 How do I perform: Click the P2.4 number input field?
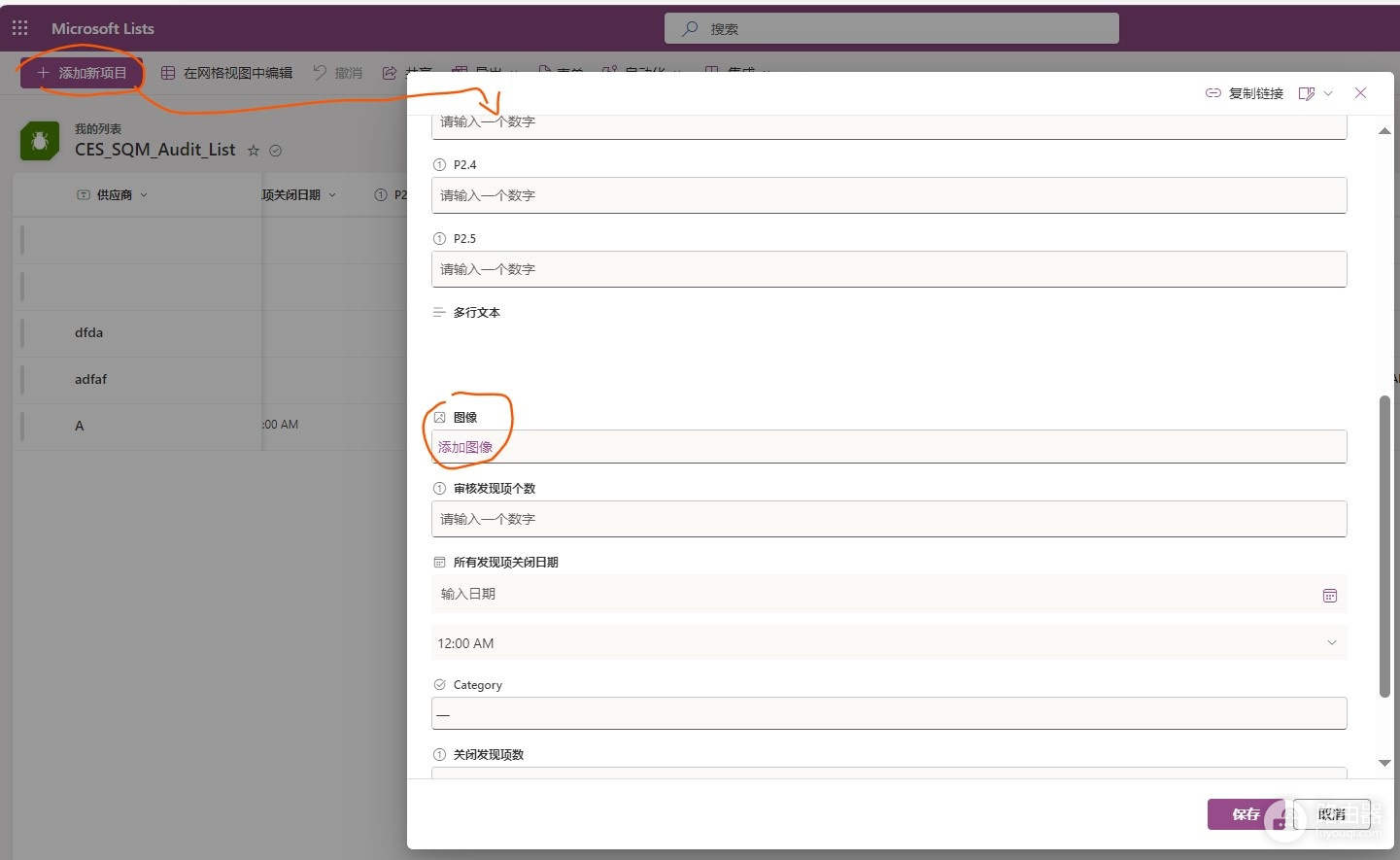(889, 195)
